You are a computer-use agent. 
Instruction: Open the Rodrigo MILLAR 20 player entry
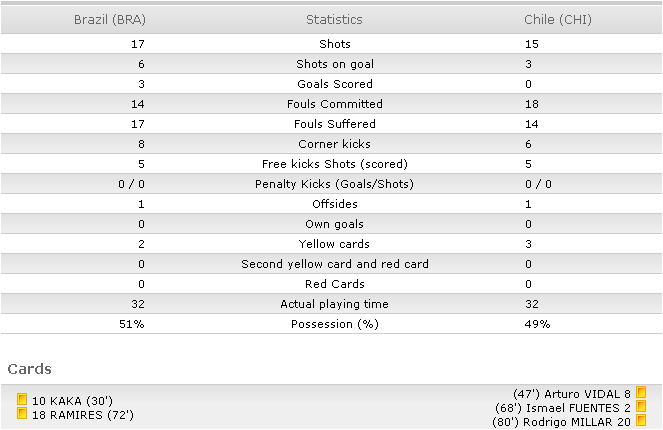[x=562, y=422]
